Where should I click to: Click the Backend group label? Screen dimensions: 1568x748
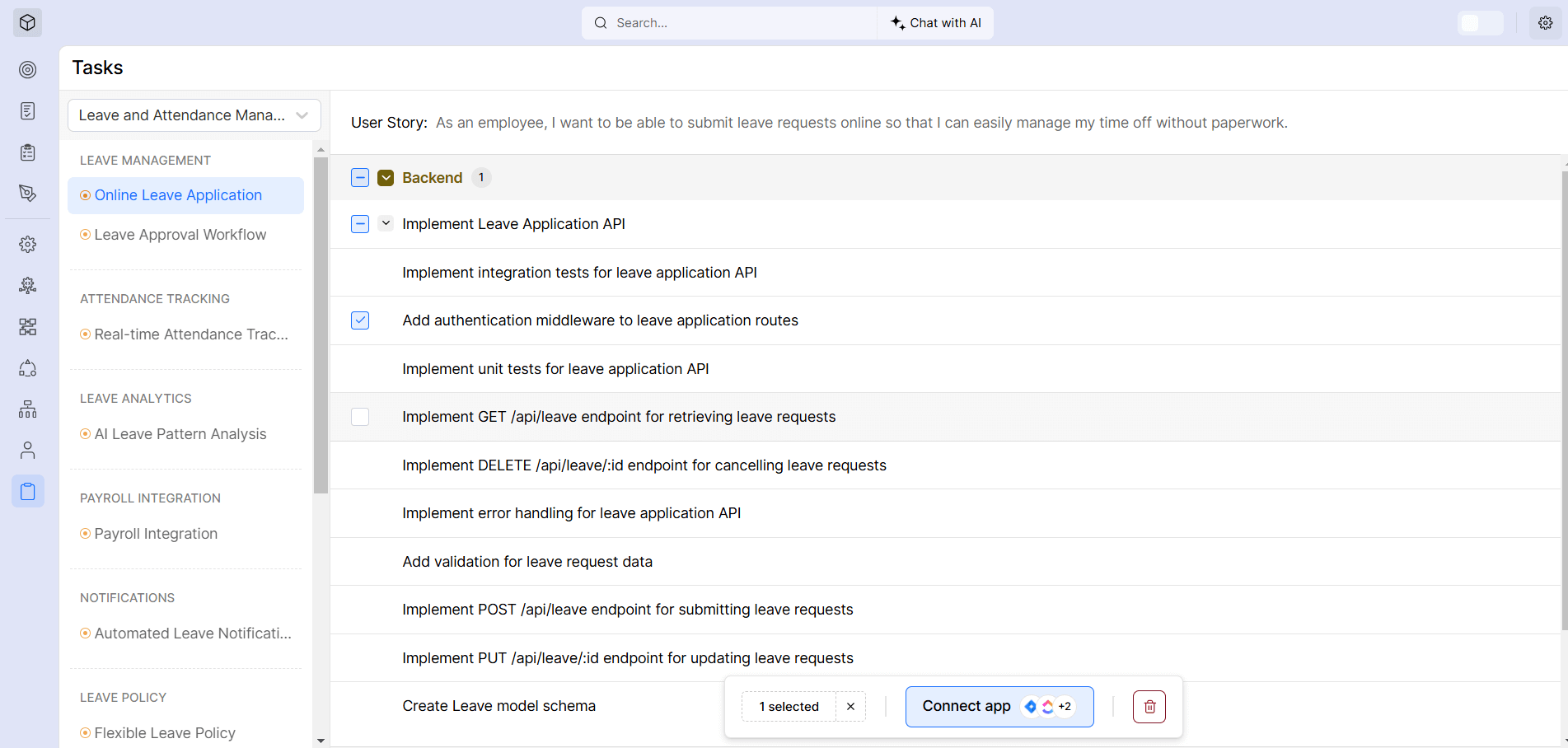(x=432, y=178)
